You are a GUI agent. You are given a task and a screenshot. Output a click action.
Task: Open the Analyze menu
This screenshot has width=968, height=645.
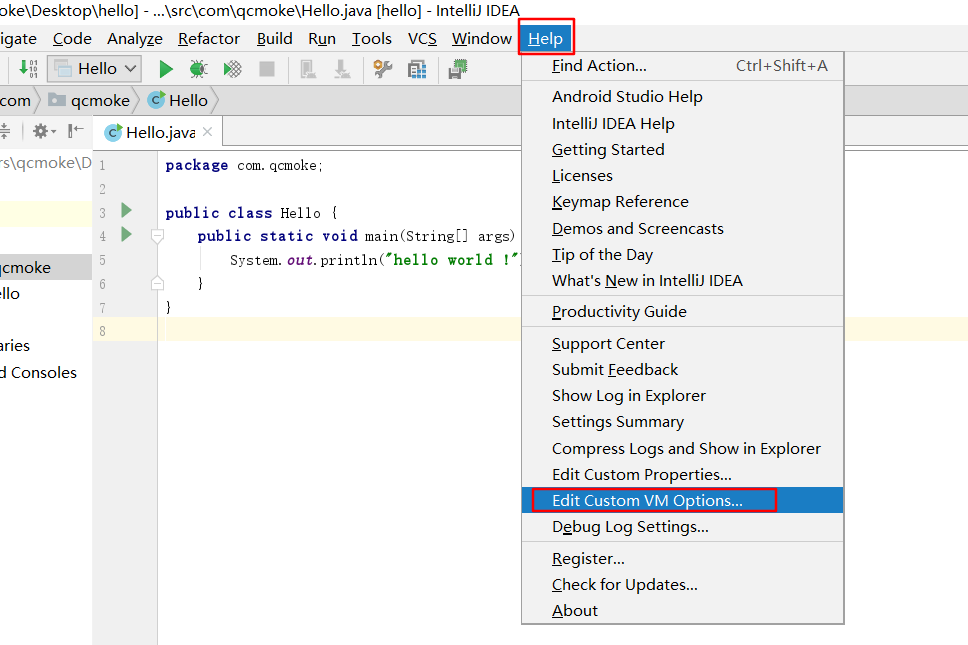pos(135,38)
